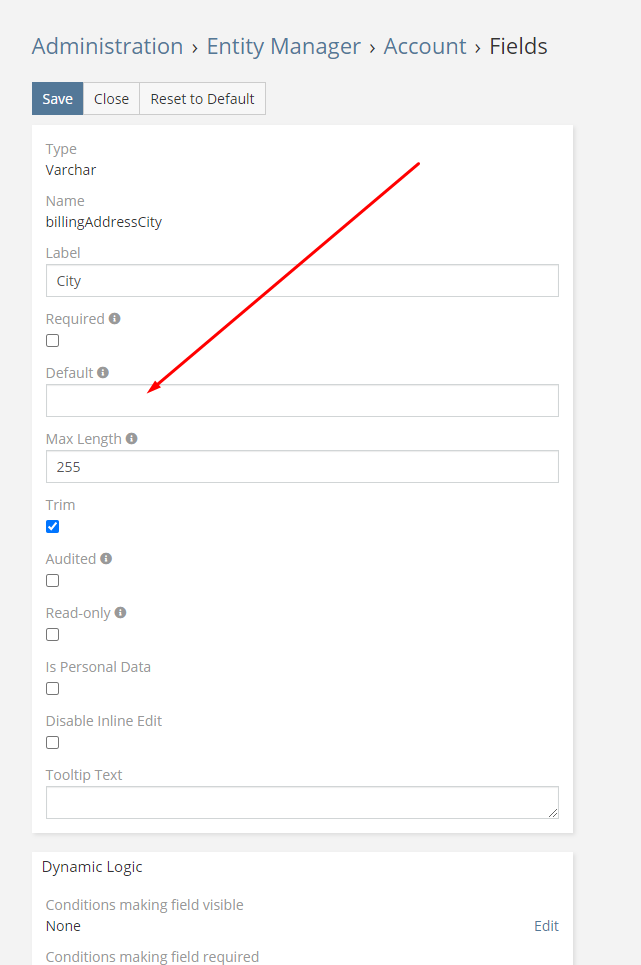
Task: Click the info icon beside Default label
Action: point(103,373)
